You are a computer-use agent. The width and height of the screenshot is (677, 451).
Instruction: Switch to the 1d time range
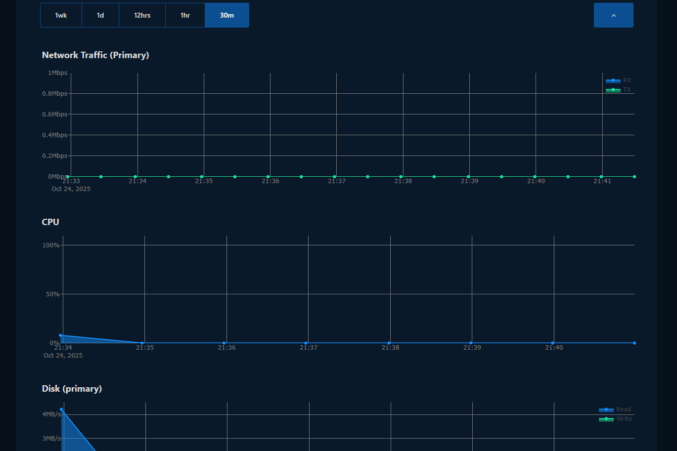[100, 15]
